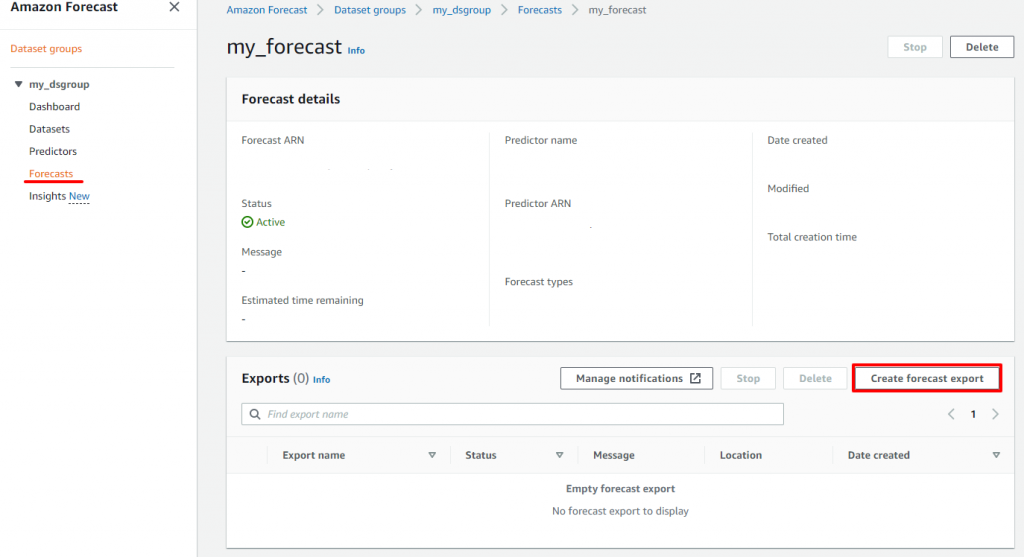
Task: Create a forecast export
Action: (927, 378)
